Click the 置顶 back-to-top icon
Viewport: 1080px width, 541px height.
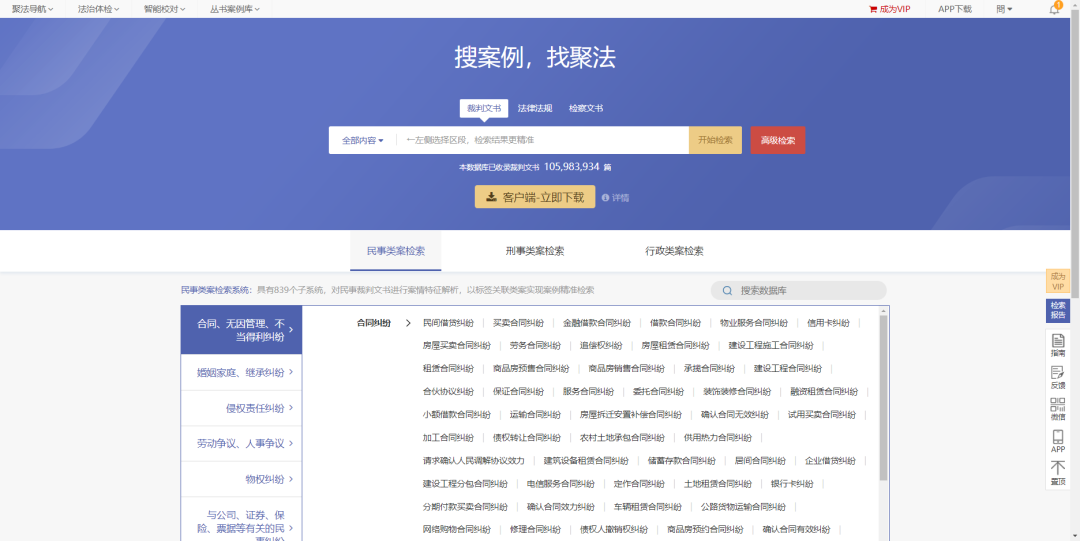(1058, 473)
